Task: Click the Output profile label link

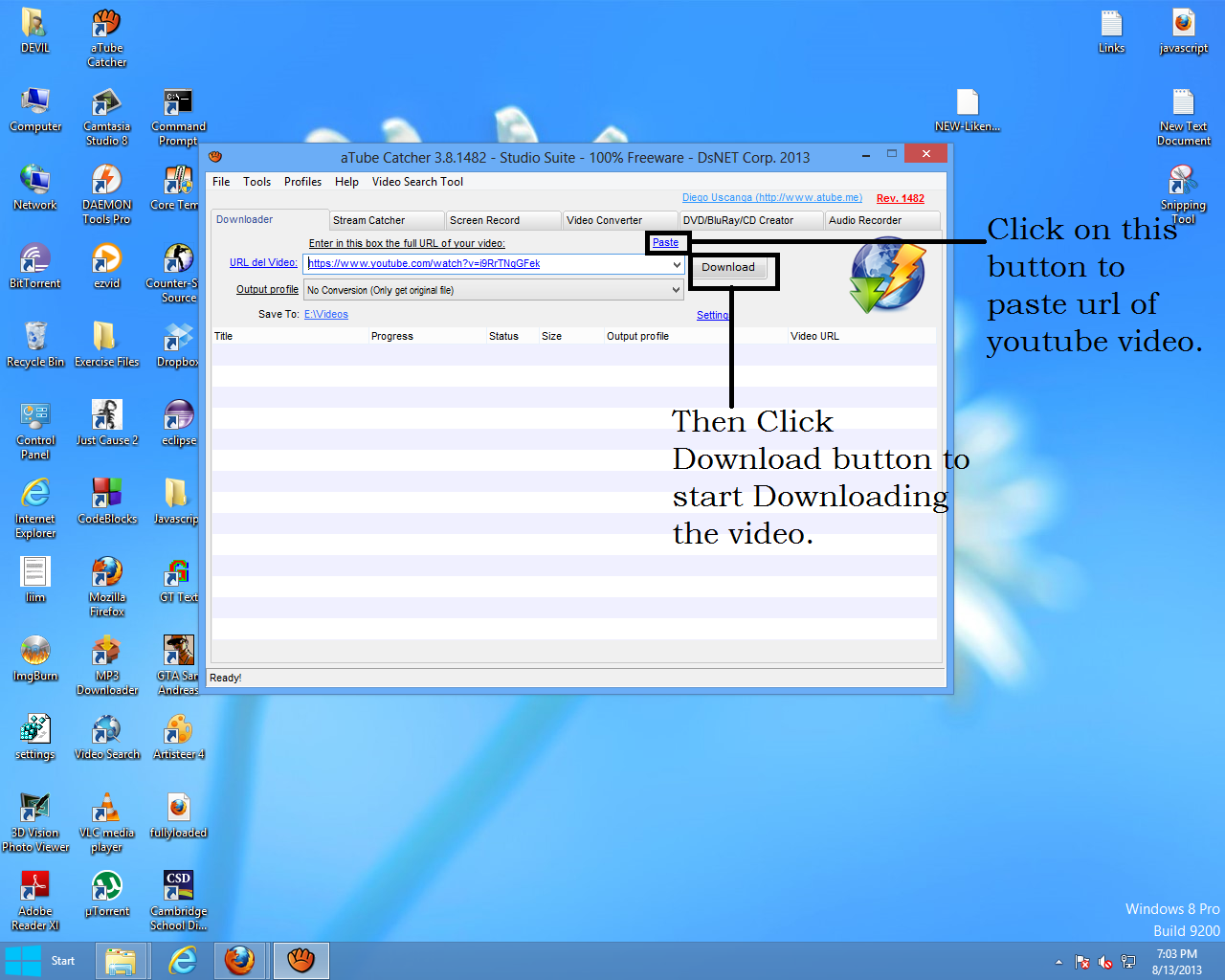Action: pos(267,289)
